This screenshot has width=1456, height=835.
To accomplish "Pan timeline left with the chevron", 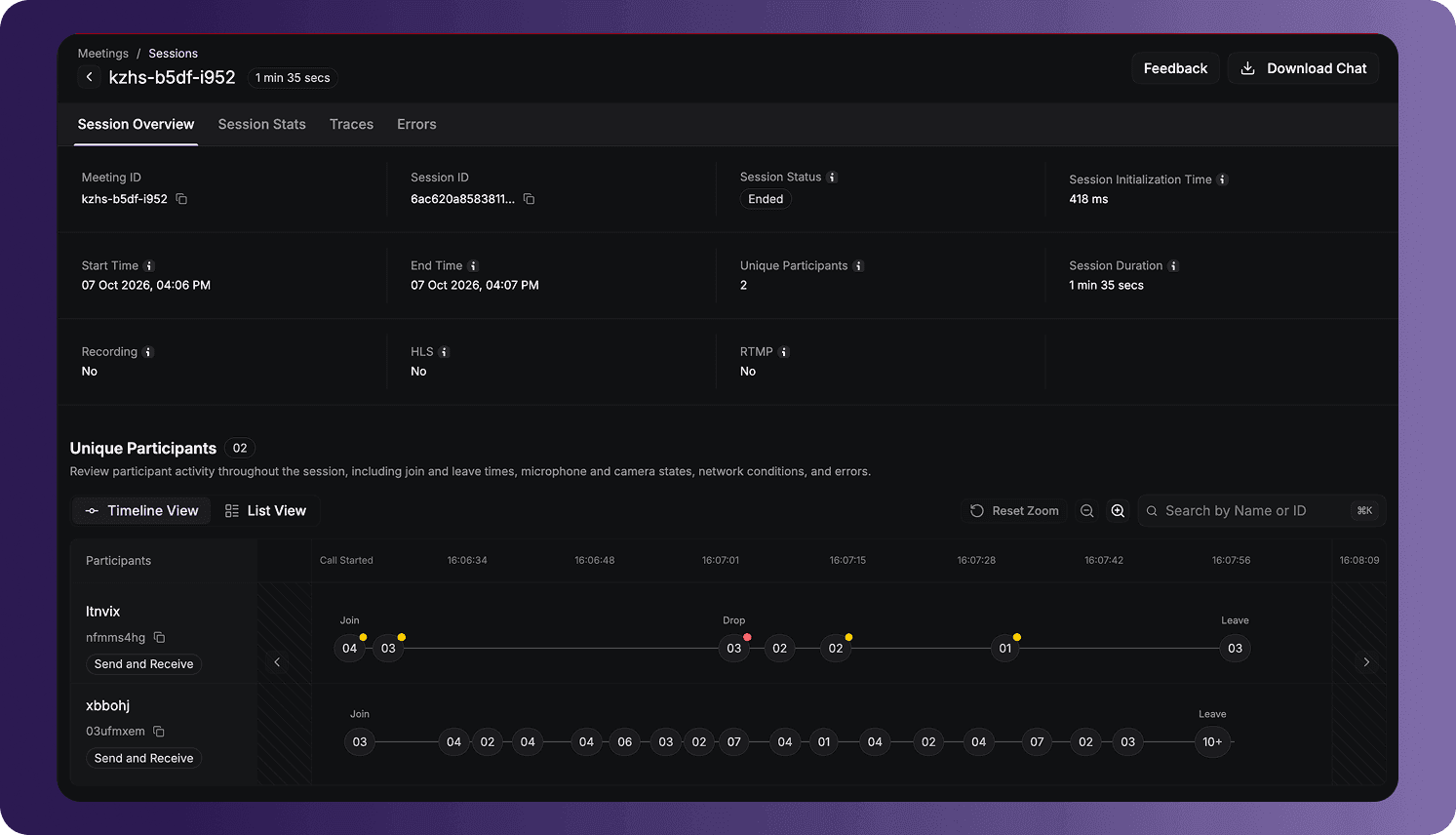I will pyautogui.click(x=277, y=662).
